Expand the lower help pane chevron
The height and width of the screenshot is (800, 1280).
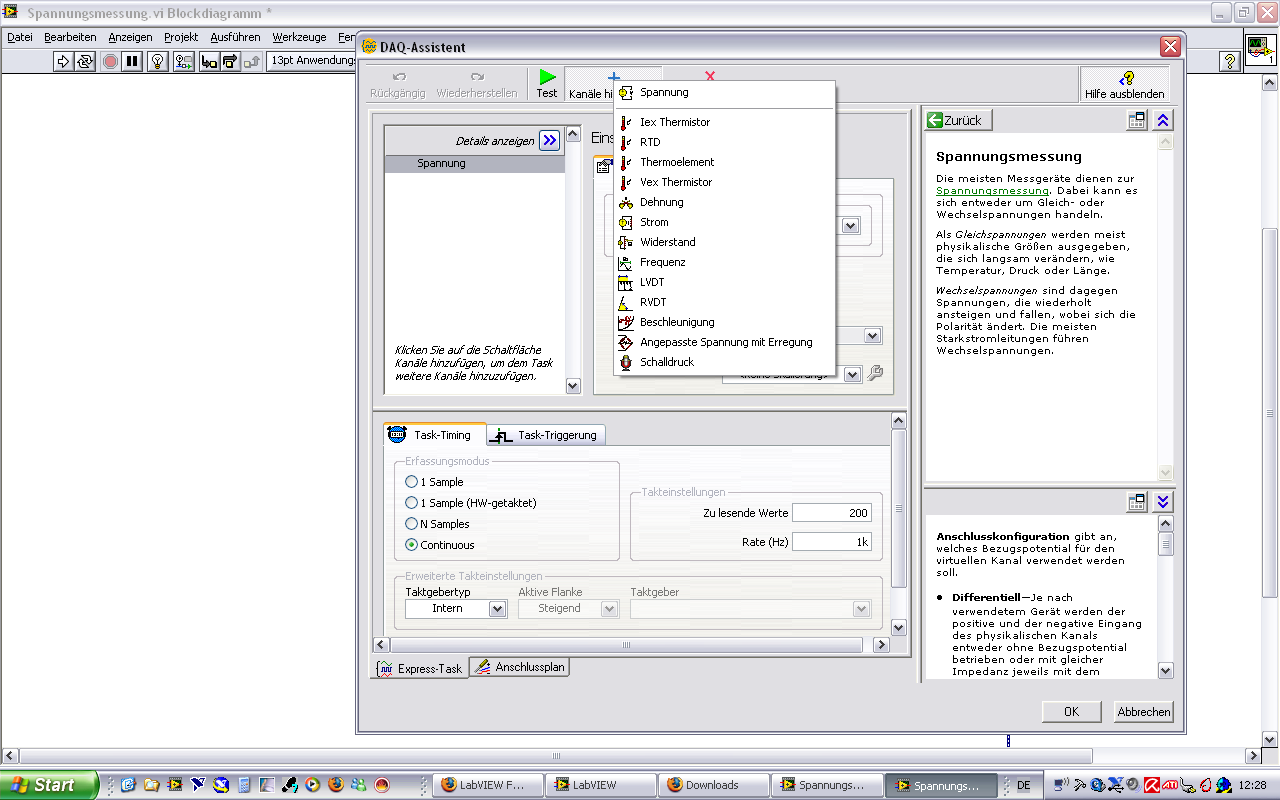[x=1162, y=502]
